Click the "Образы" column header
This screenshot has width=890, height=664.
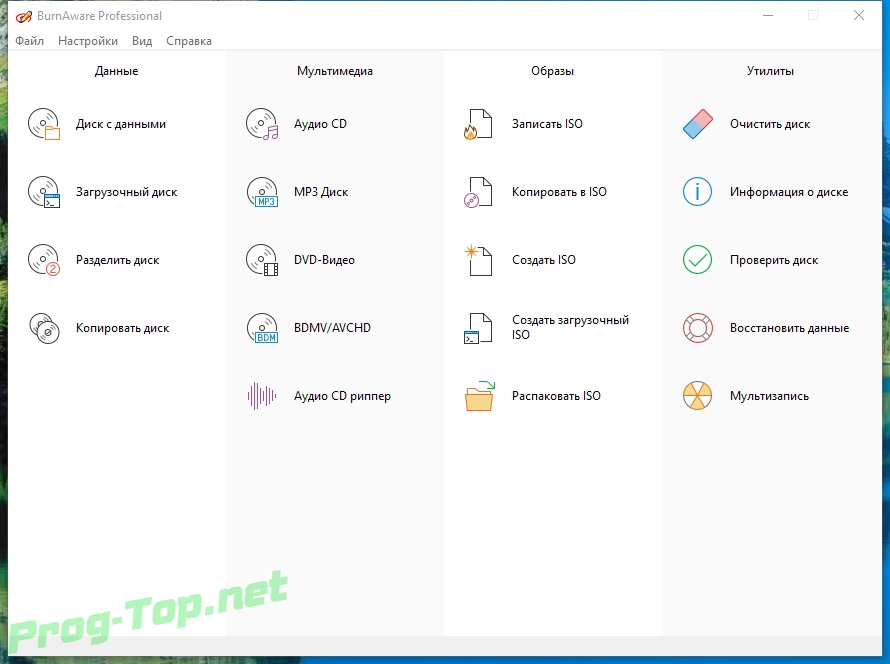point(552,71)
